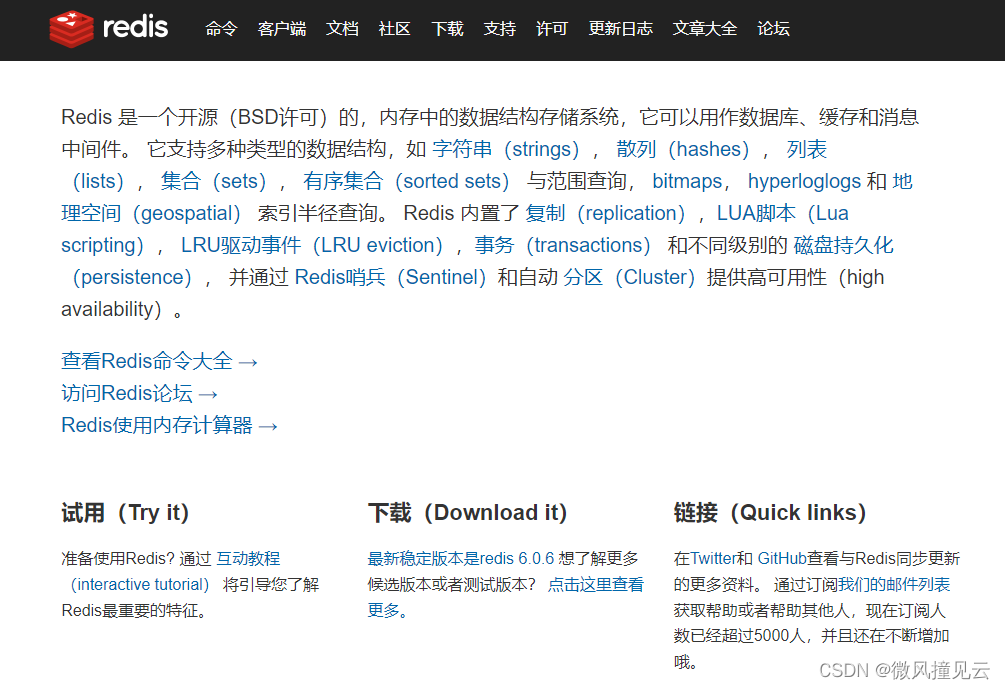This screenshot has height=689, width=1005.
Task: Visit the 访问Redis论坛 link
Action: (140, 394)
